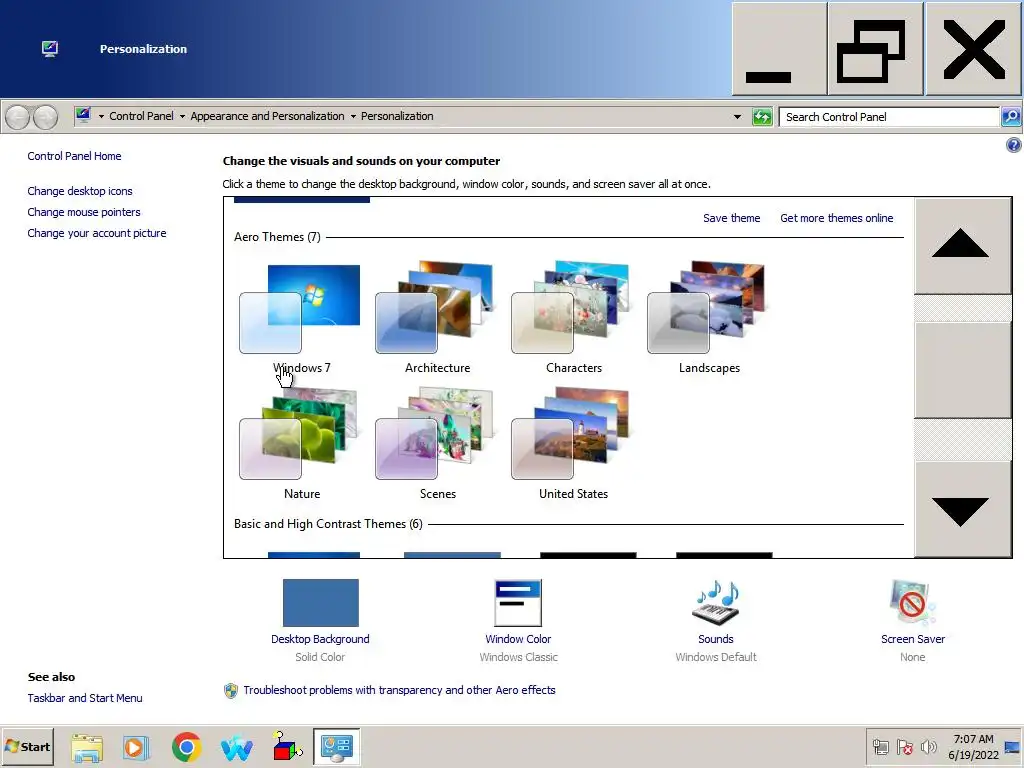Click the green refresh address button
The width and height of the screenshot is (1024, 768).
[x=762, y=117]
